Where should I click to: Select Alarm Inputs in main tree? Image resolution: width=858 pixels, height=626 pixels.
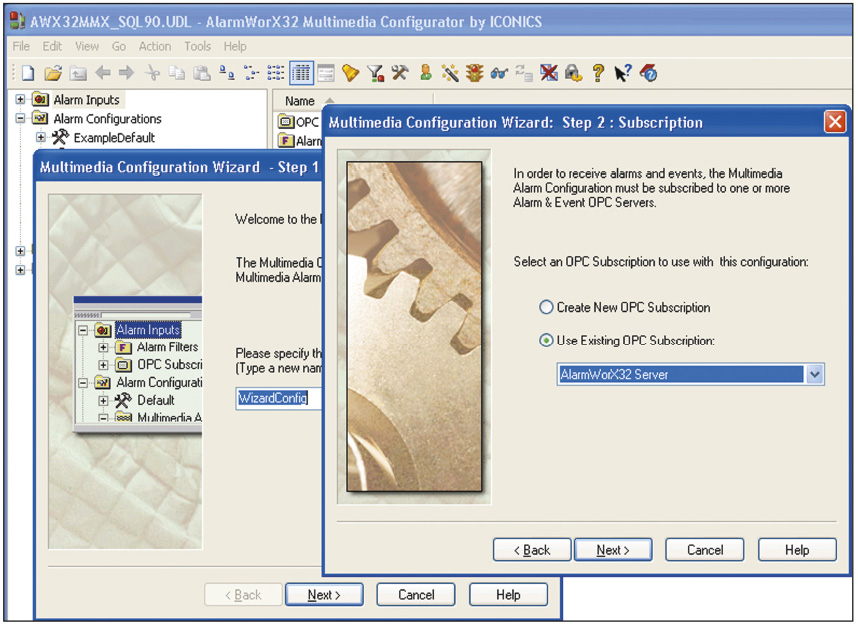[x=86, y=100]
